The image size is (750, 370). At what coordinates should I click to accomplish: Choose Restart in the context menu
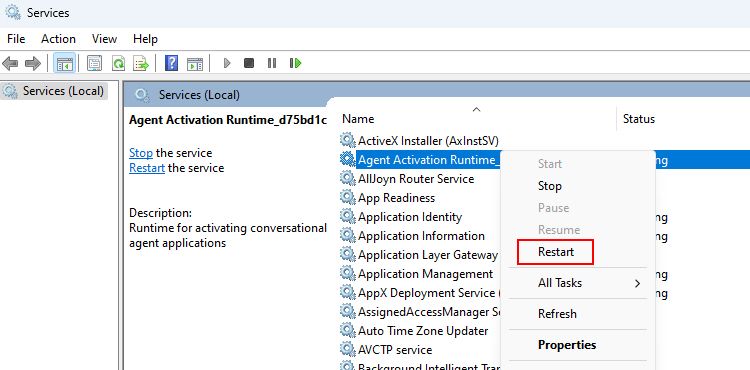pyautogui.click(x=555, y=252)
